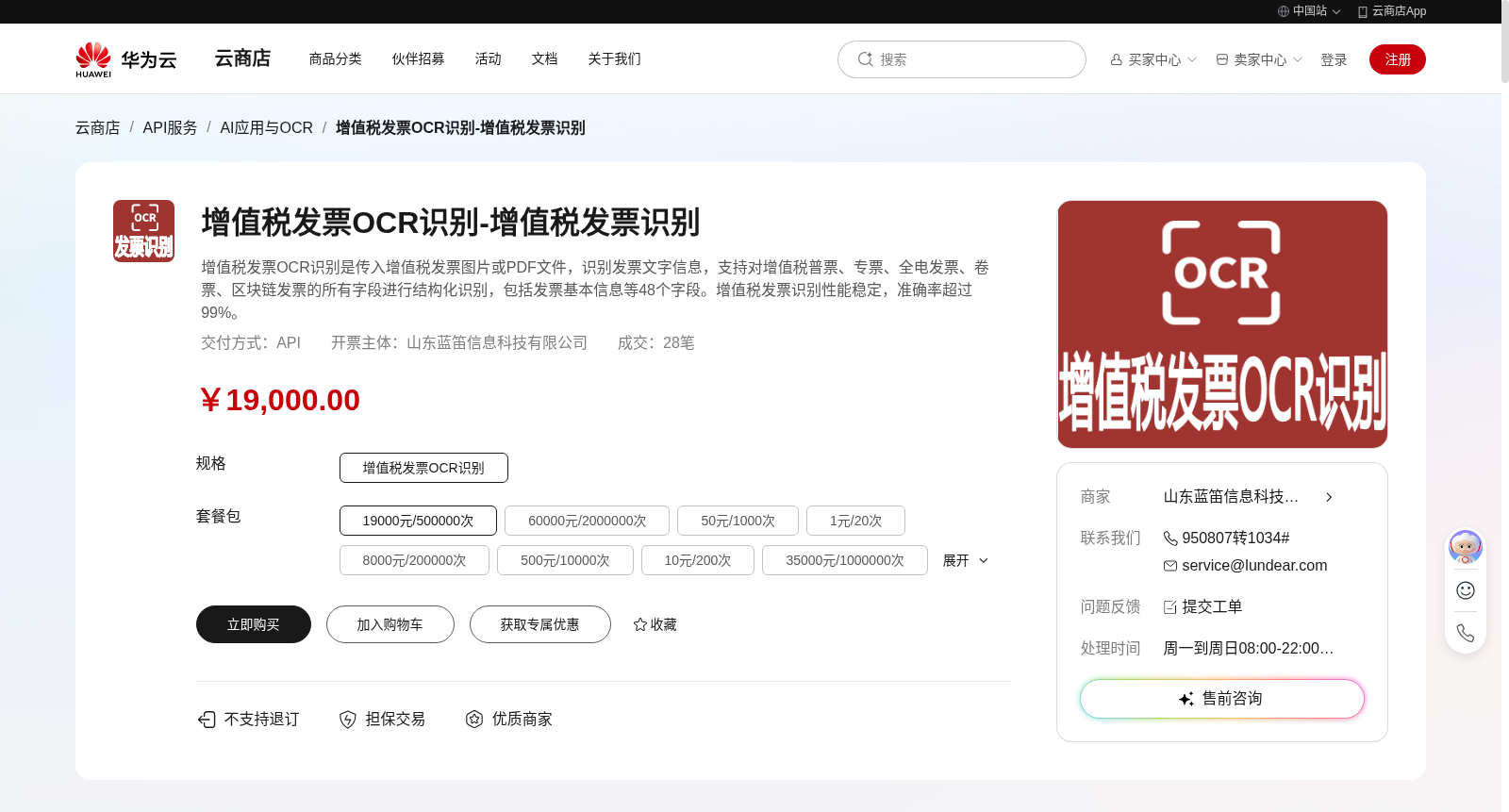
Task: Select the 8000元/200000次 package
Action: 414,560
